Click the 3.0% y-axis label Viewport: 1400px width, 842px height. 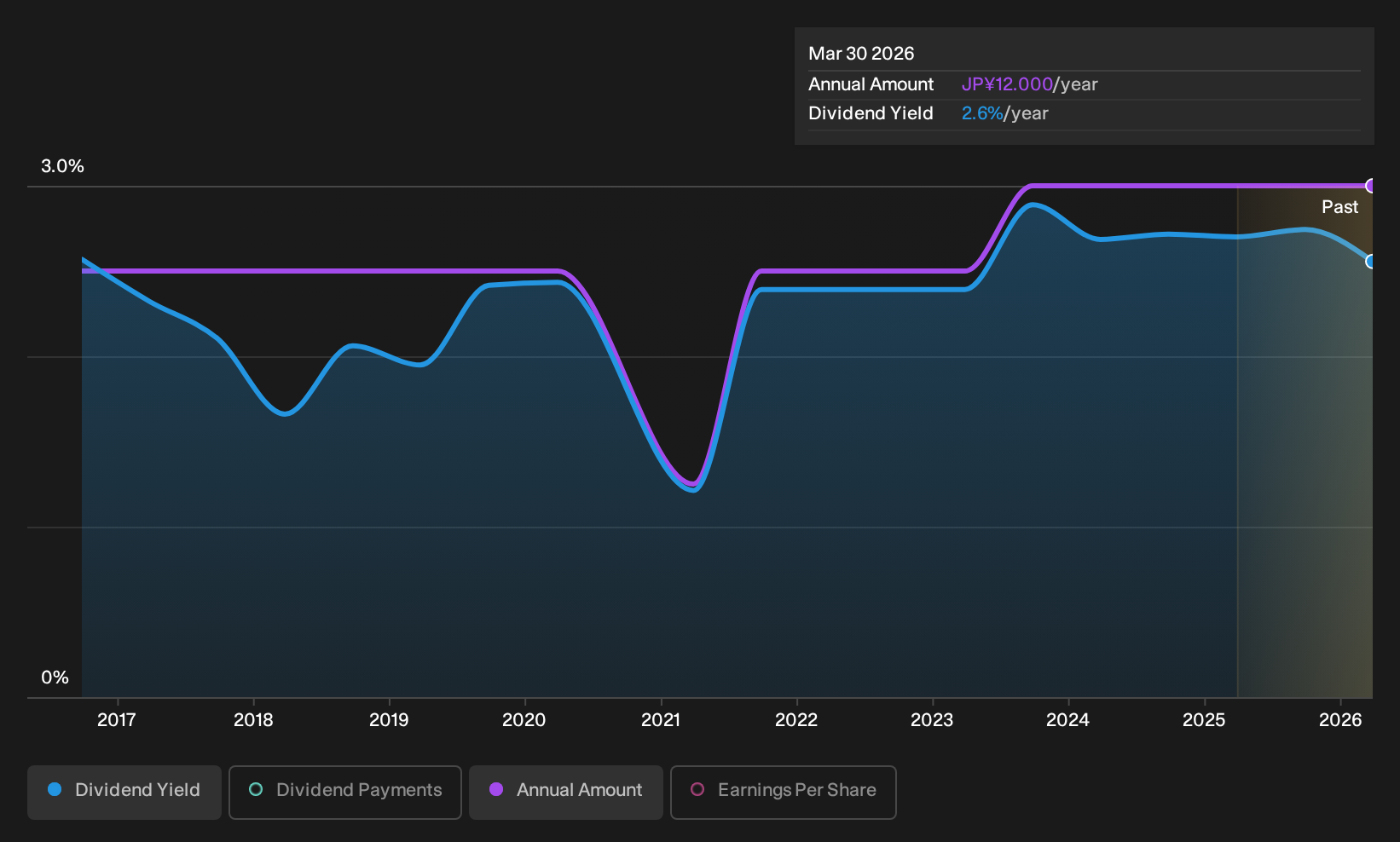pyautogui.click(x=62, y=166)
